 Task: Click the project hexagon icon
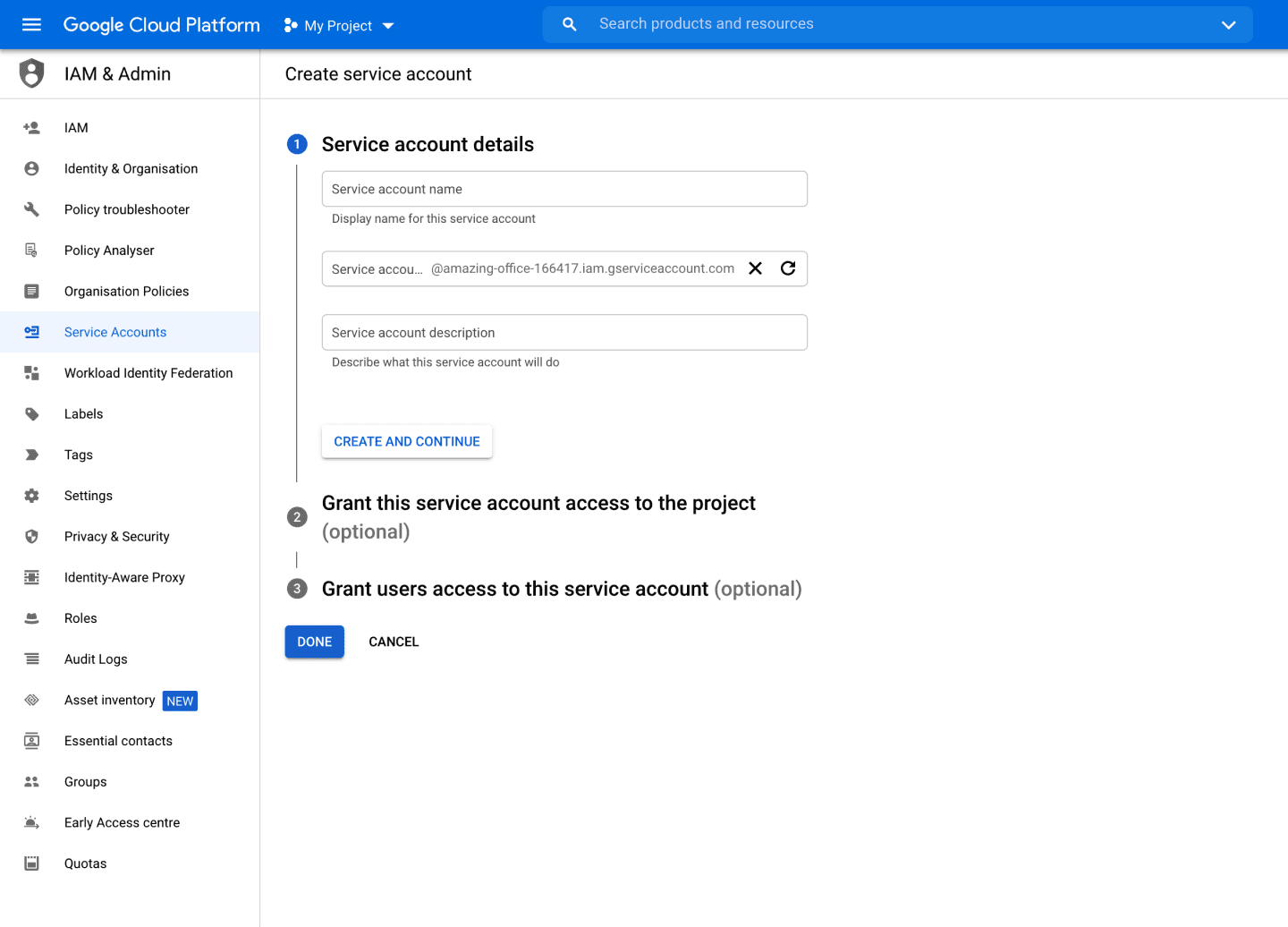pyautogui.click(x=290, y=25)
